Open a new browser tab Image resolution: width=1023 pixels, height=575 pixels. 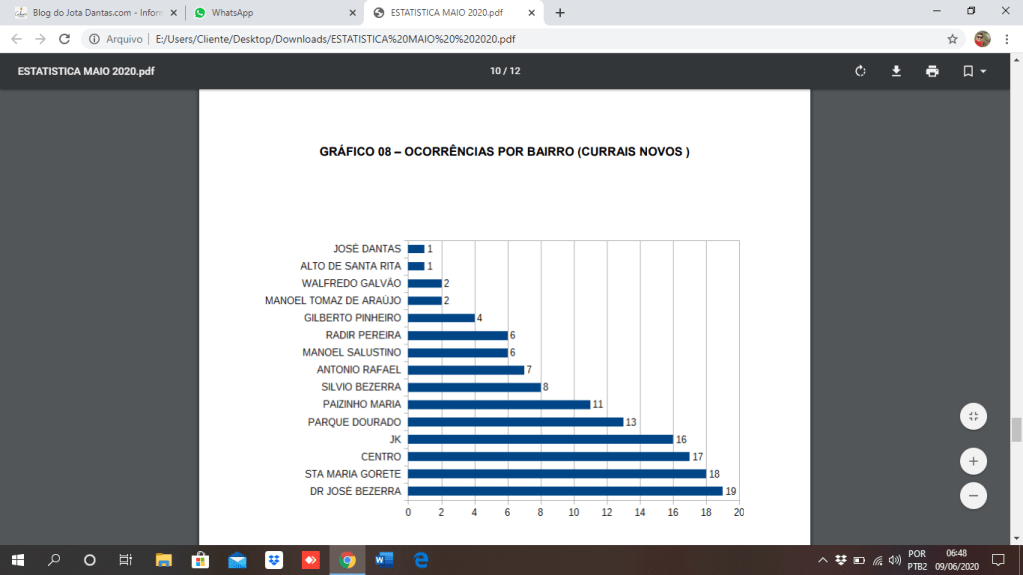click(560, 13)
